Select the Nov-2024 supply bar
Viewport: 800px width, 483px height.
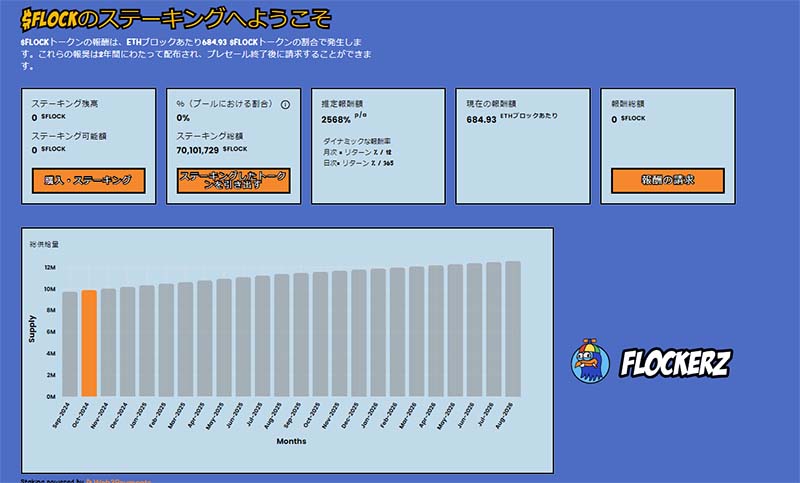pyautogui.click(x=108, y=343)
